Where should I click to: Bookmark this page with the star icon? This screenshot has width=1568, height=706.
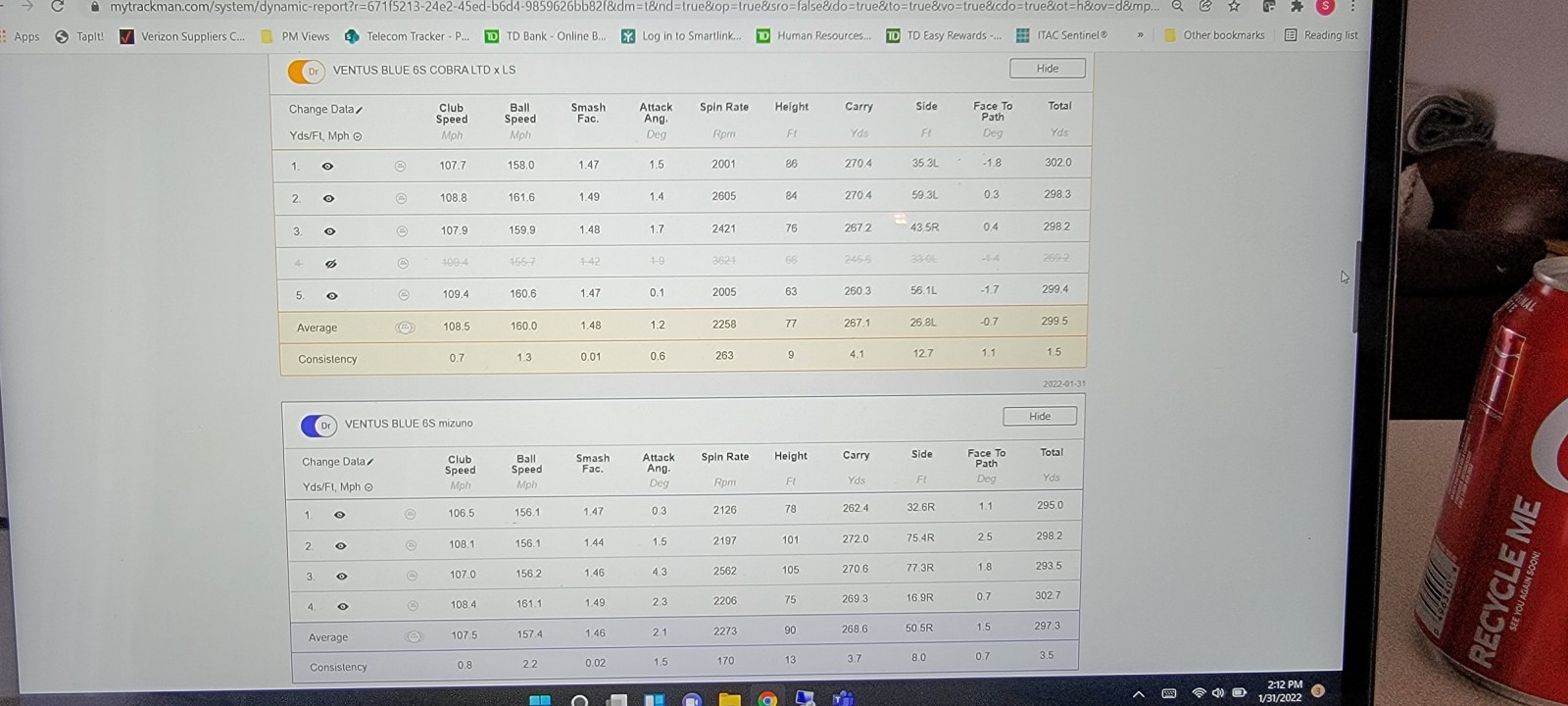(x=1234, y=6)
